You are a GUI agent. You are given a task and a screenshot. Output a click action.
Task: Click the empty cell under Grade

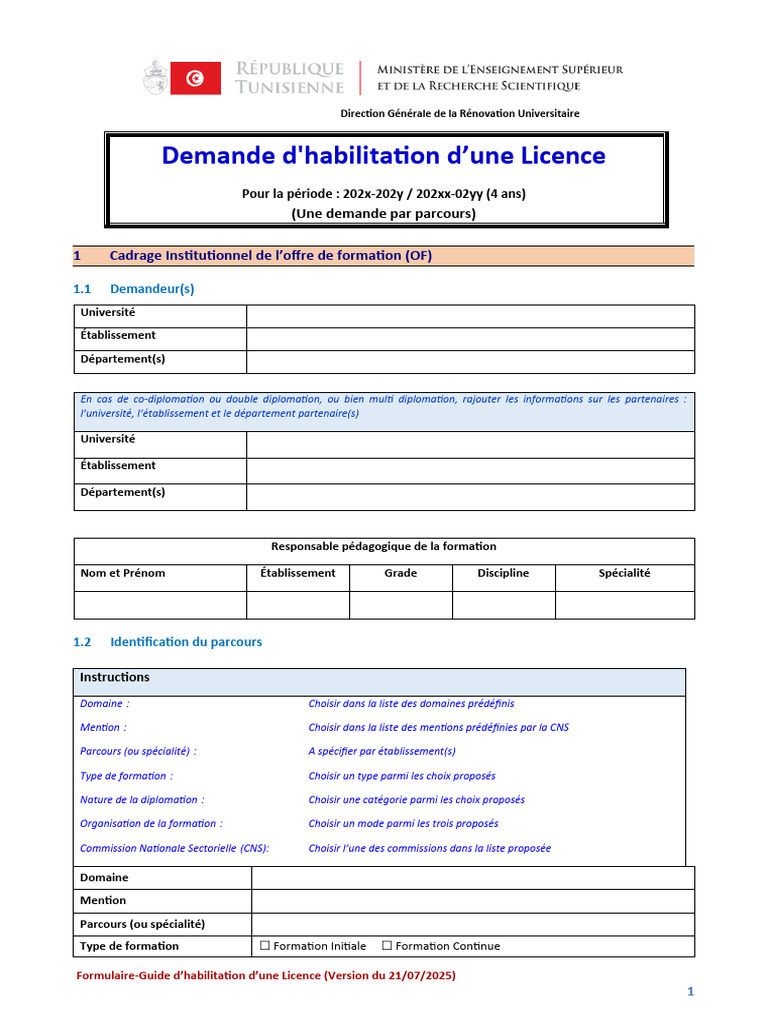point(400,605)
